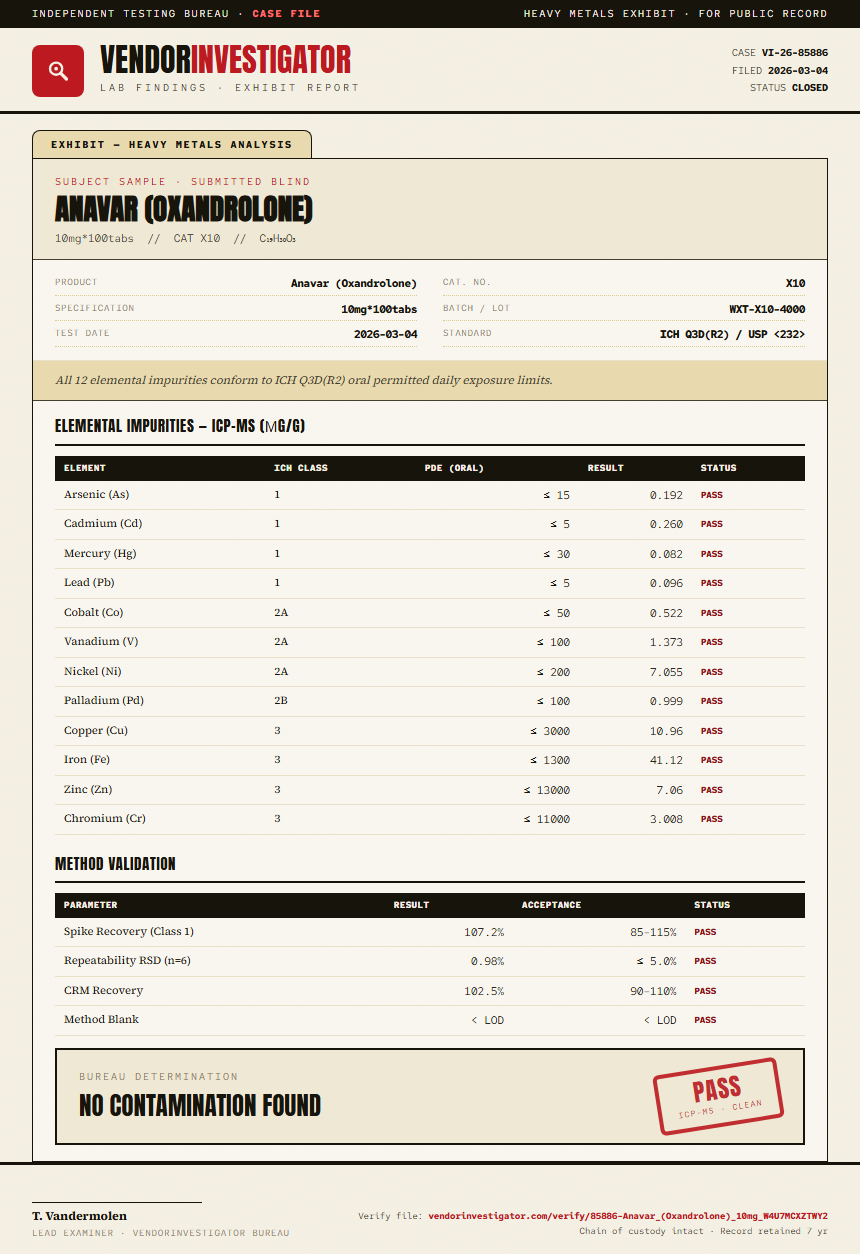
Task: Click the ICH Q3D(R2) / USP <232> standard value
Action: click(x=733, y=334)
